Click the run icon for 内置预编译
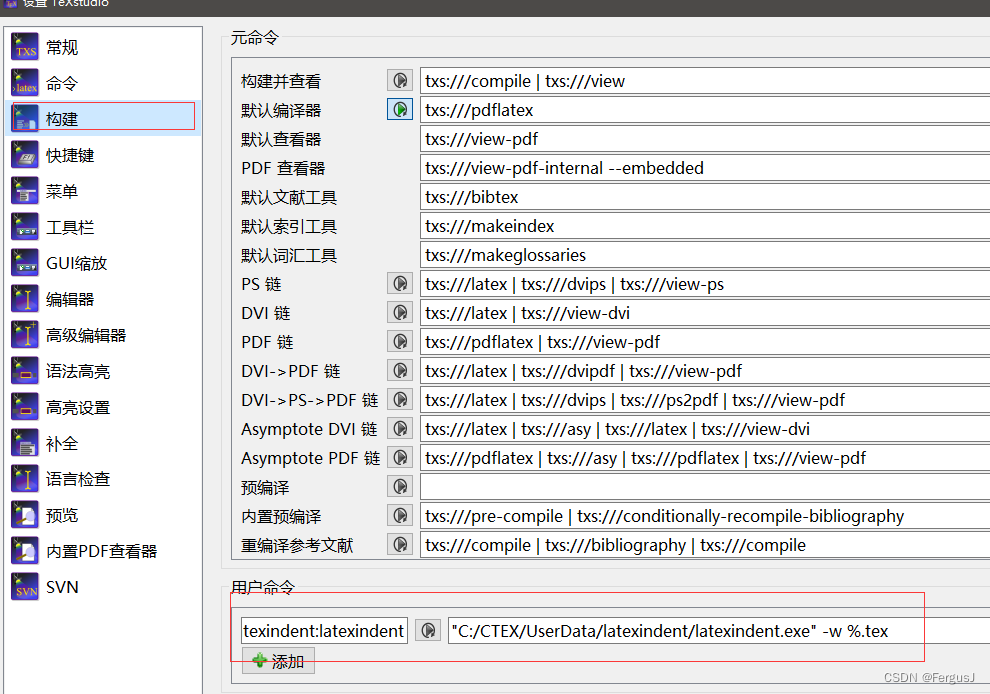Image resolution: width=990 pixels, height=694 pixels. coord(400,516)
